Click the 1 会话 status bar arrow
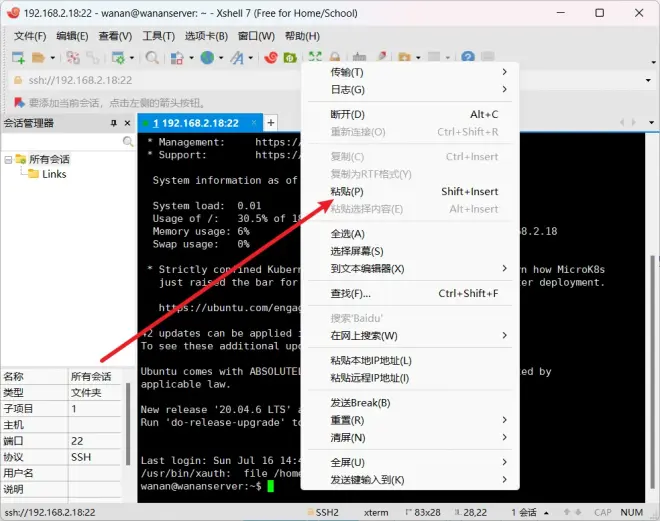This screenshot has height=521, width=660. coord(546,513)
